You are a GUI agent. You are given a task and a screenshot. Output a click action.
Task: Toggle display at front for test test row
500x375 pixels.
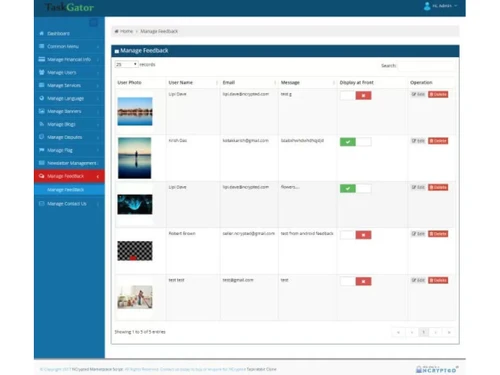point(355,282)
